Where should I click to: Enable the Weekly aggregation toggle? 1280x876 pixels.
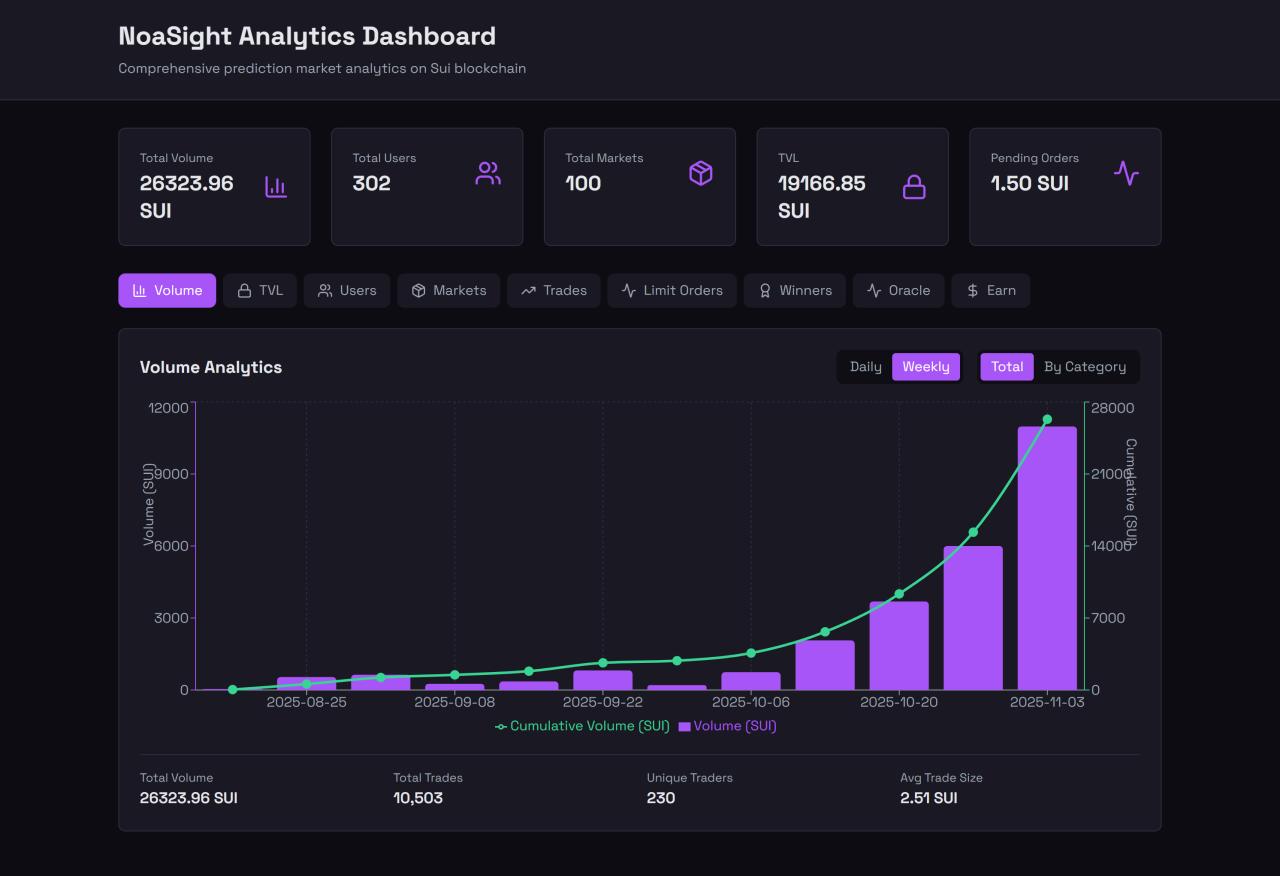925,366
